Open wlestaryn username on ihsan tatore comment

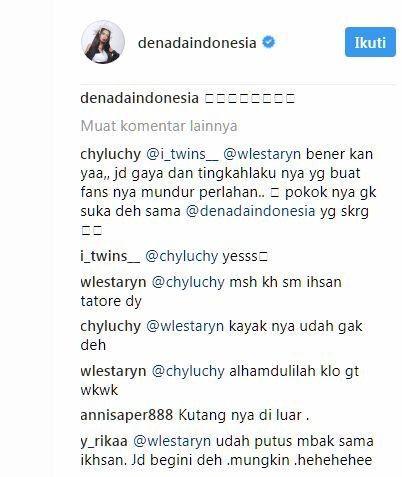pos(113,282)
